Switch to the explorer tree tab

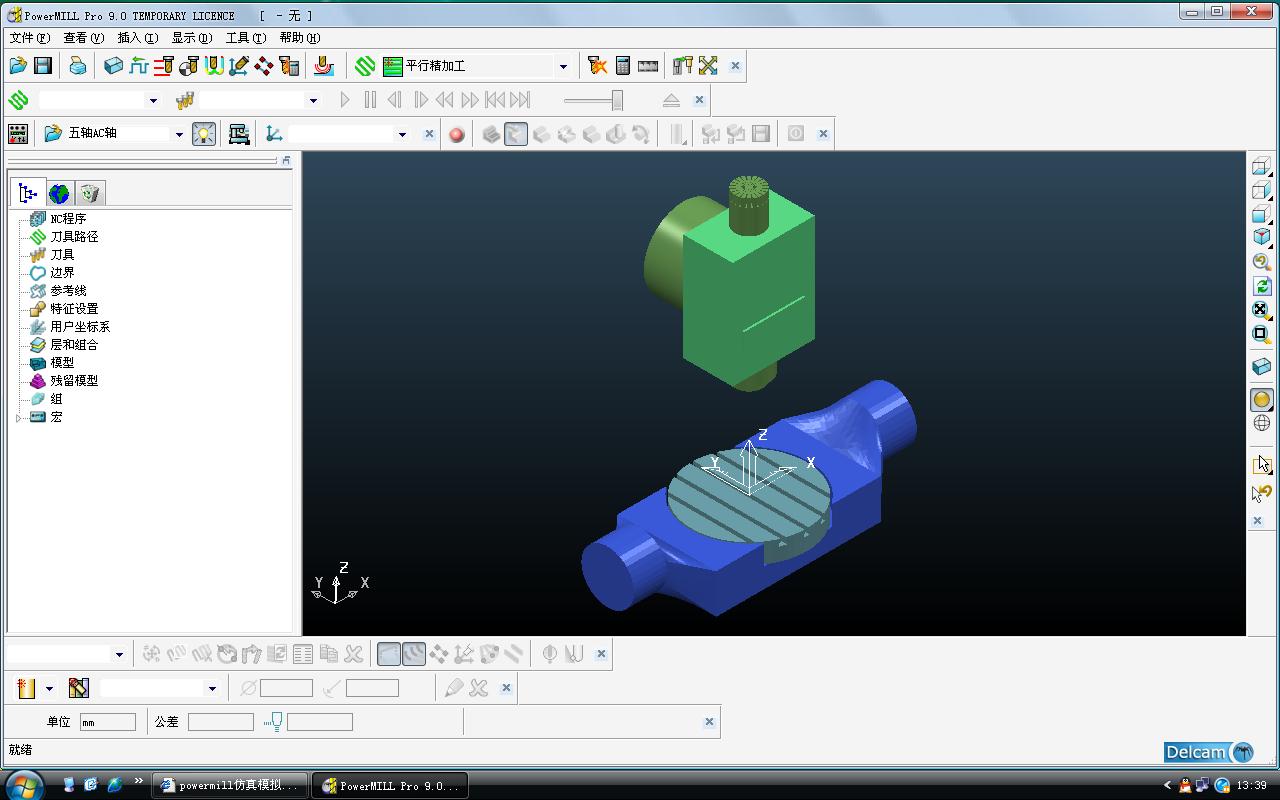point(28,193)
